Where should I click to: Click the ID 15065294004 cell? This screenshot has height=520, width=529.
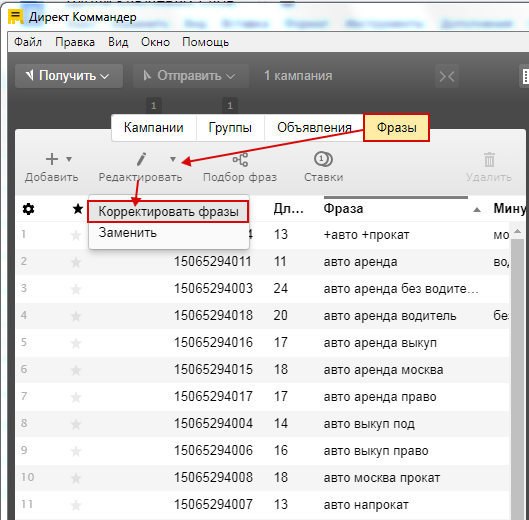[x=213, y=423]
